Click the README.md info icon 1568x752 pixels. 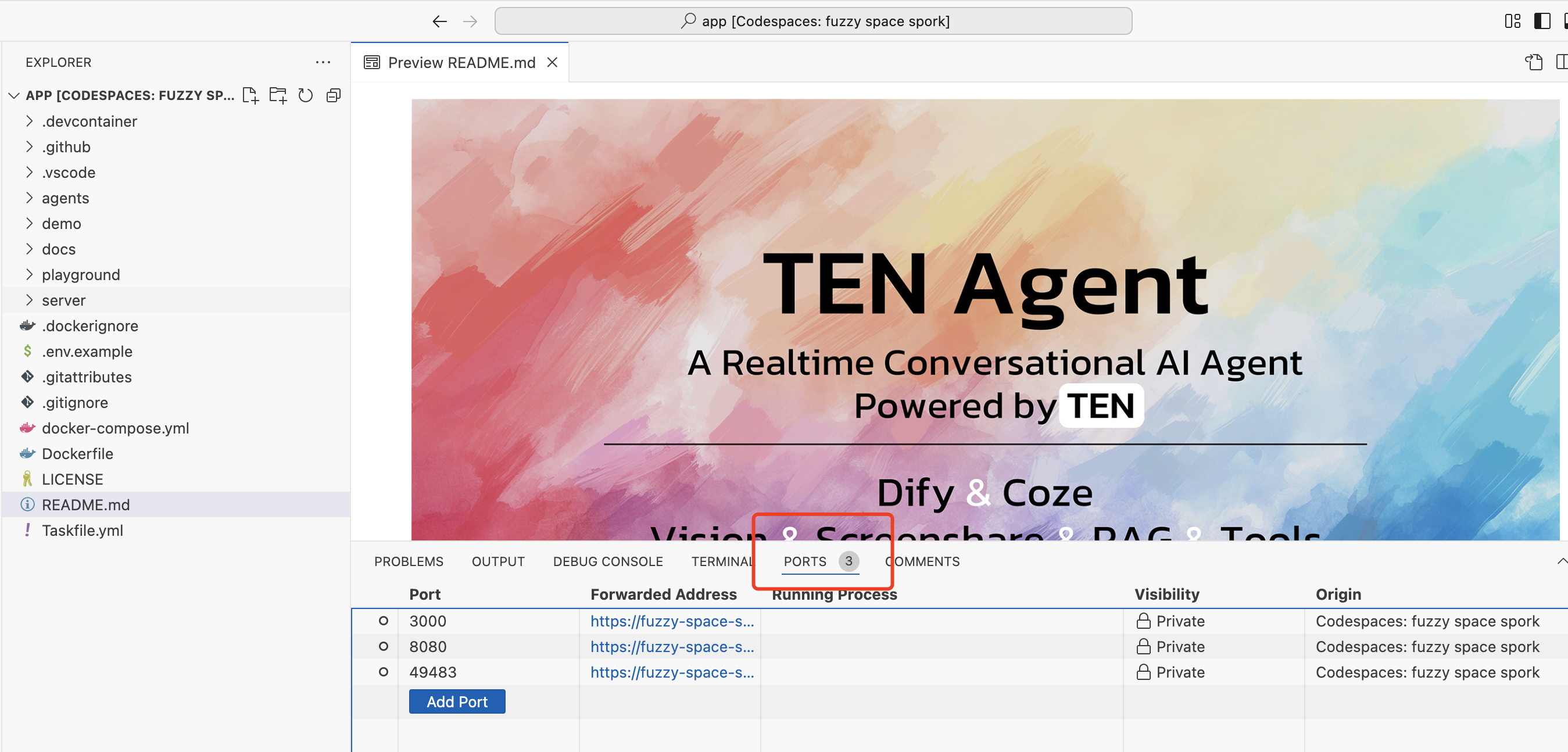[27, 505]
